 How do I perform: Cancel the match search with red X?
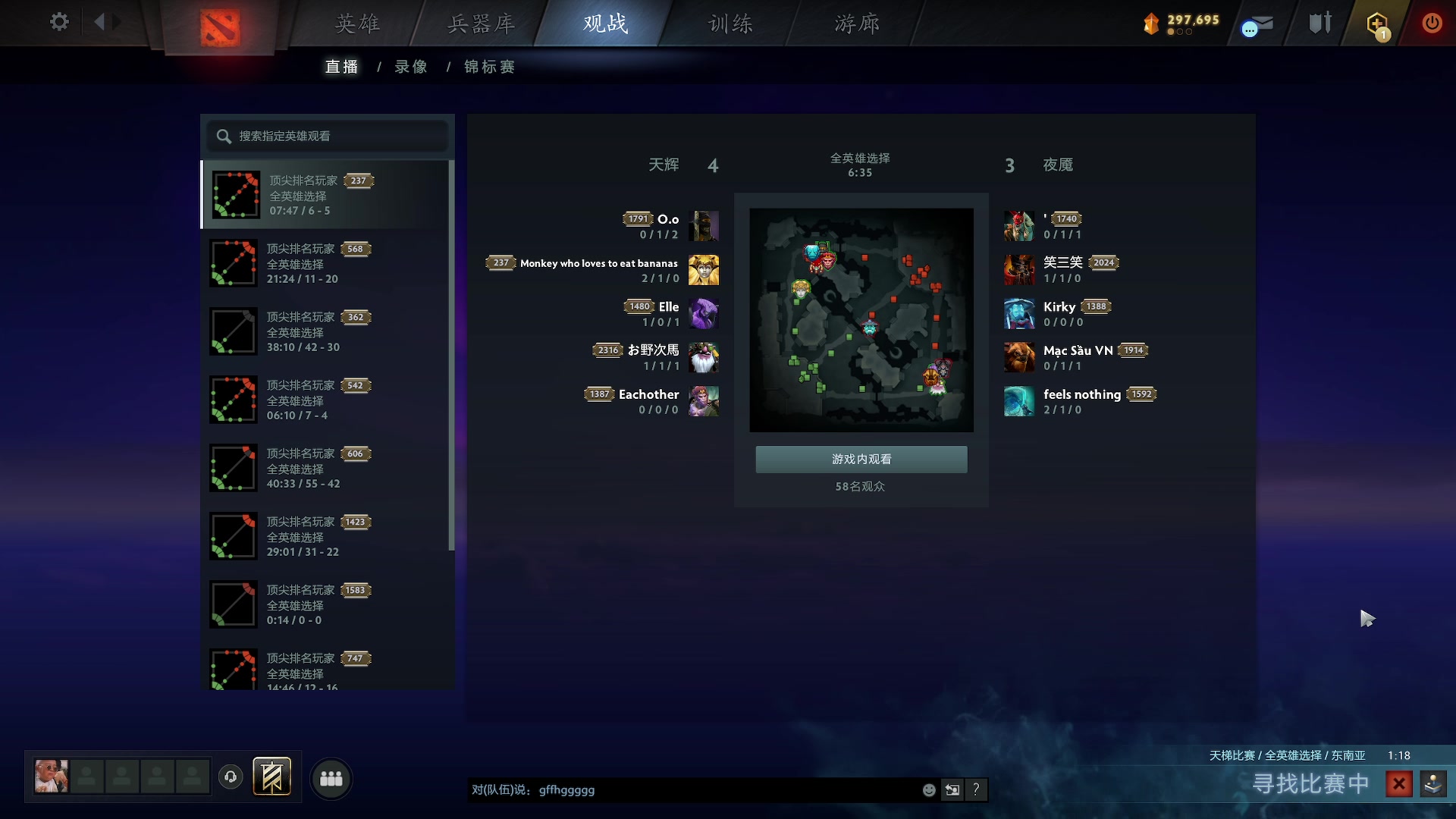coord(1399,783)
